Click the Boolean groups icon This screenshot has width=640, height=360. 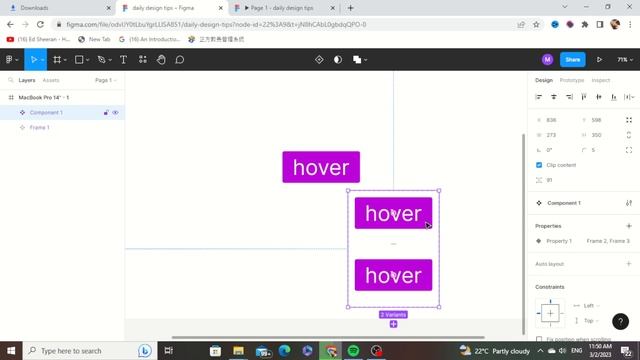(x=357, y=60)
